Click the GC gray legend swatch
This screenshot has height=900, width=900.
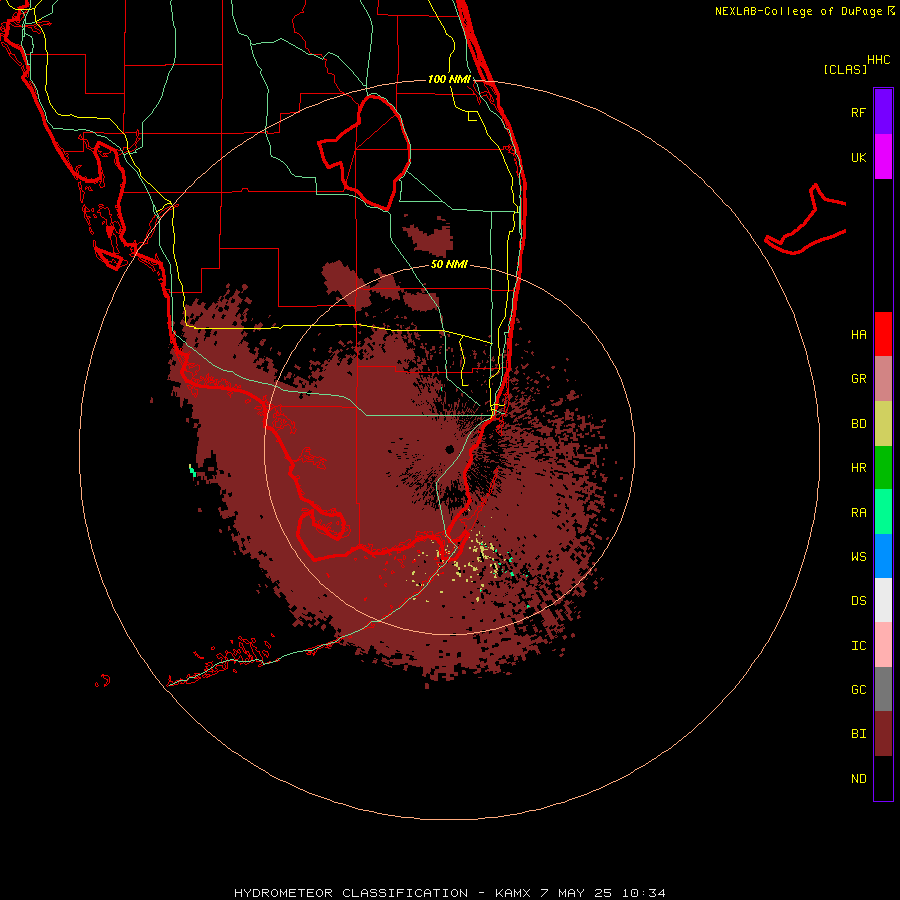click(883, 689)
